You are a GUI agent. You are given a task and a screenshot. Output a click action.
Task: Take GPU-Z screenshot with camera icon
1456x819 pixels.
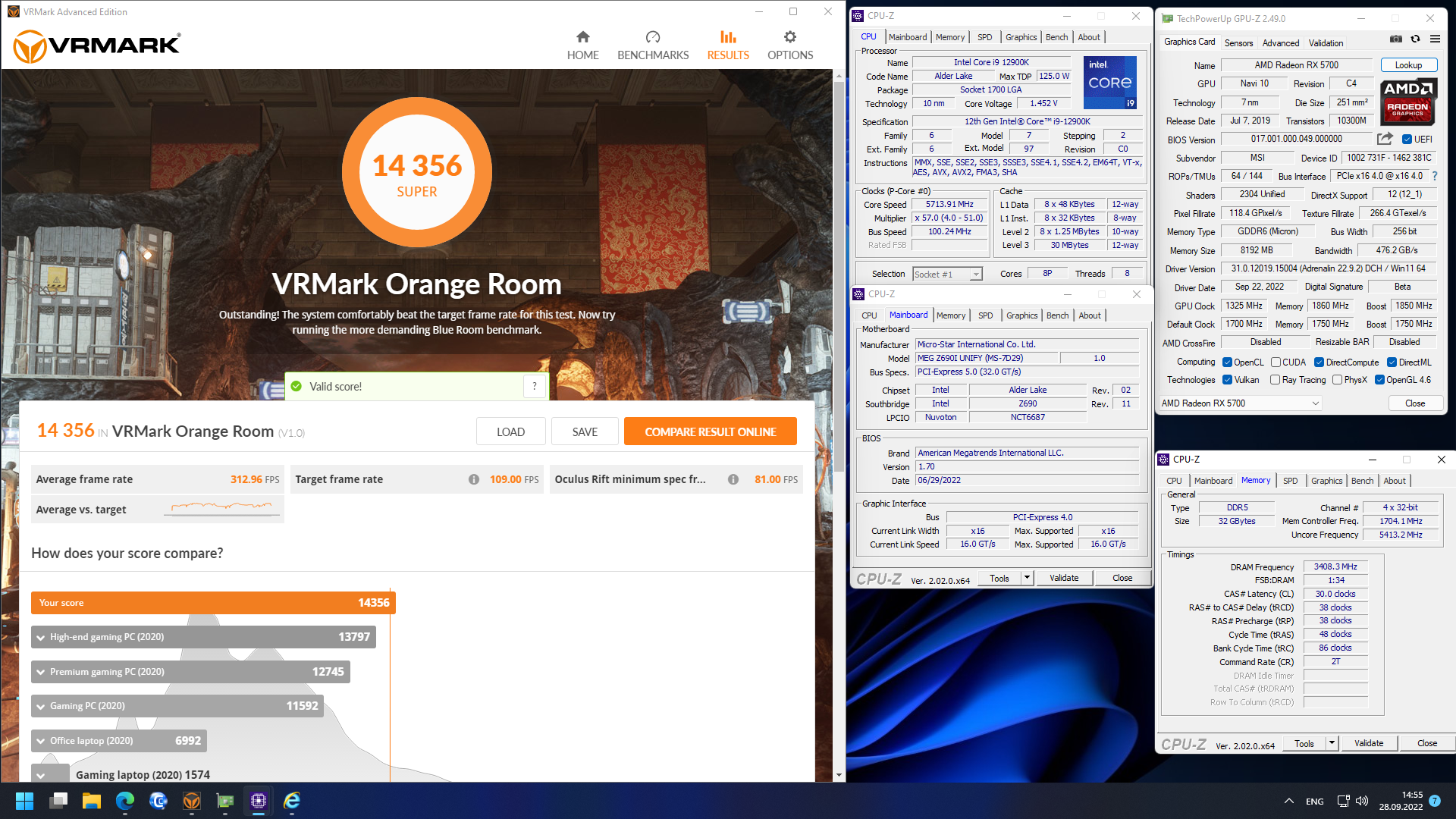point(1396,39)
